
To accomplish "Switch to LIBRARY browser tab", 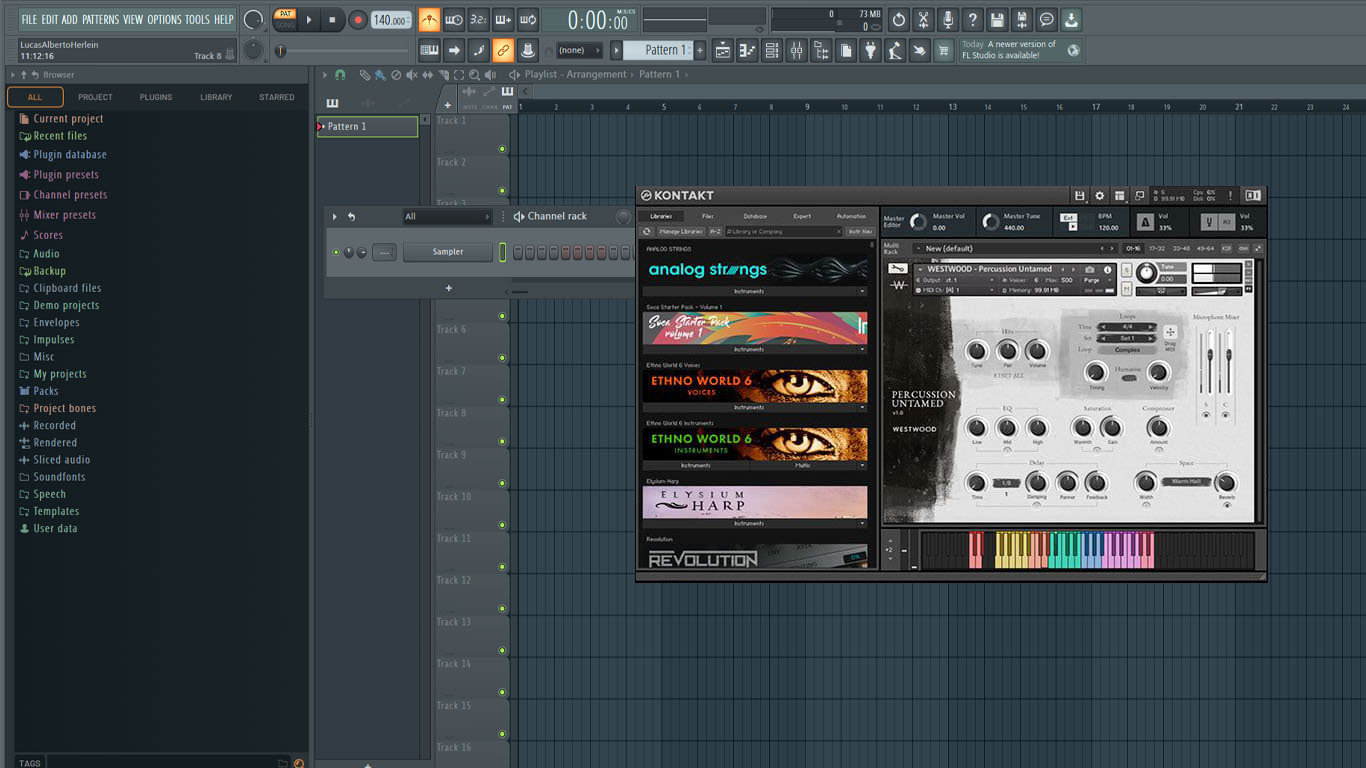I will [216, 97].
